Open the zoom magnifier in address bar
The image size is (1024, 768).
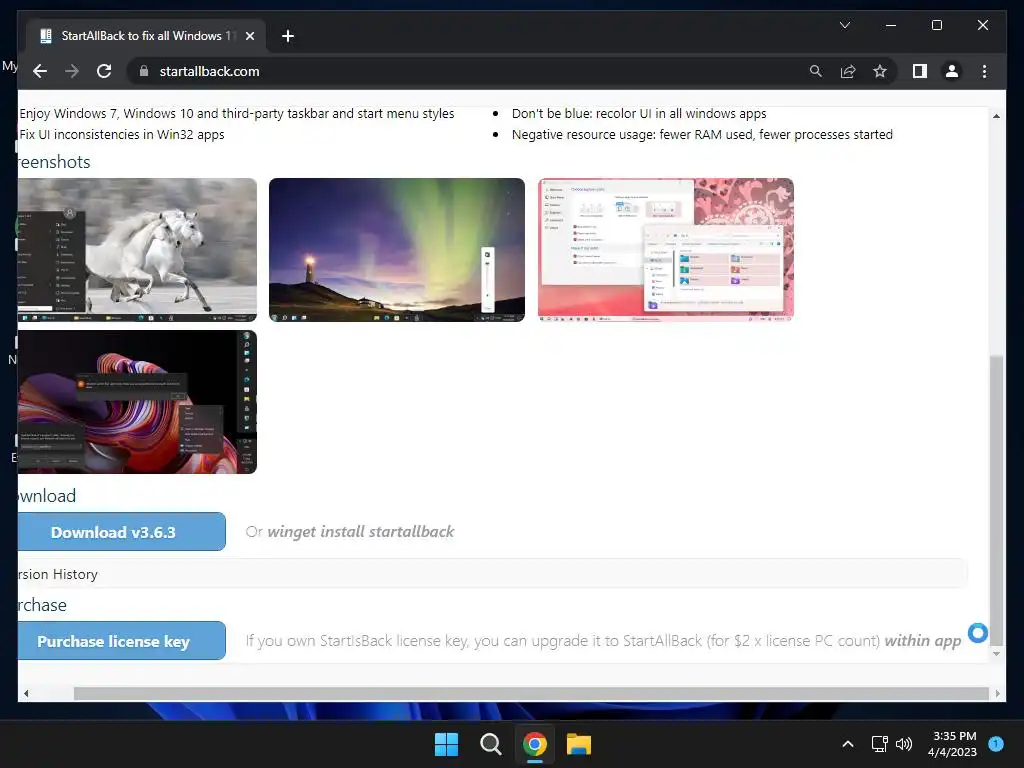click(816, 71)
